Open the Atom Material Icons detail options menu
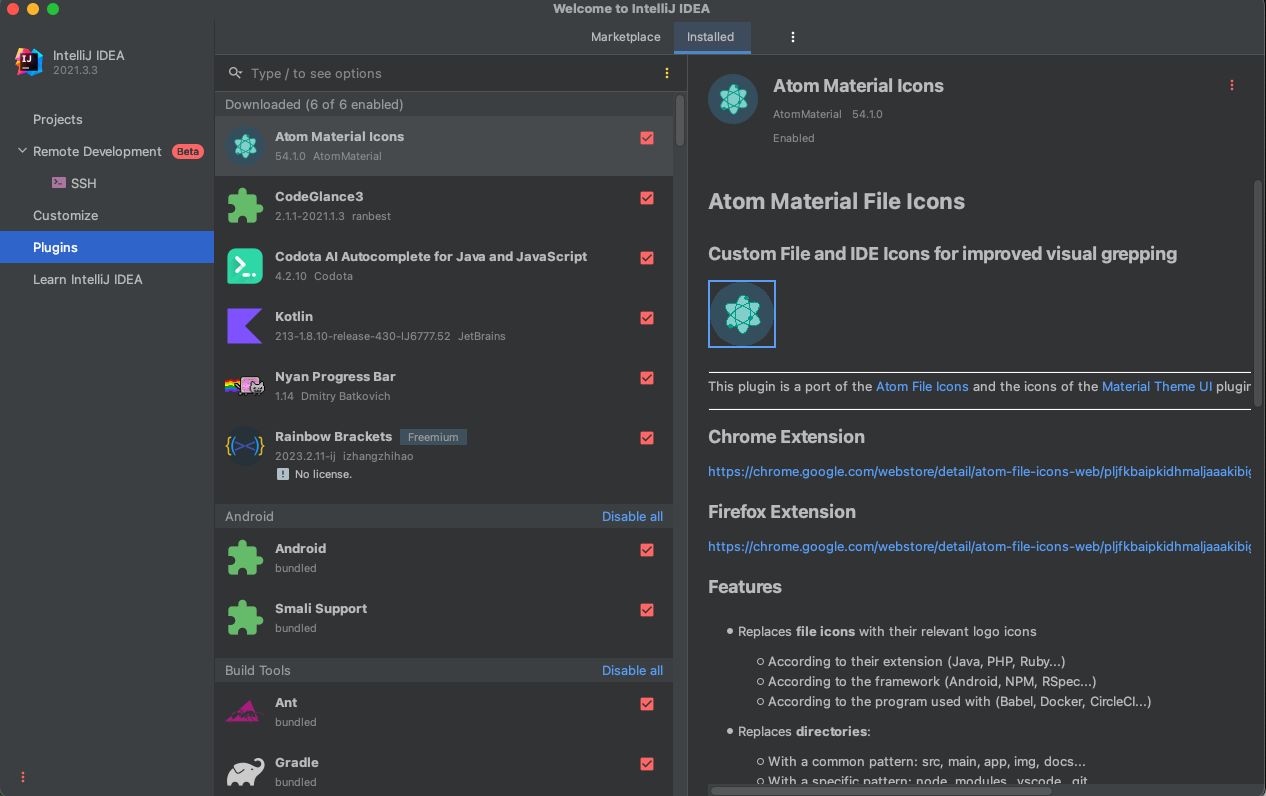Screen dimensions: 1266x796 pos(1232,86)
